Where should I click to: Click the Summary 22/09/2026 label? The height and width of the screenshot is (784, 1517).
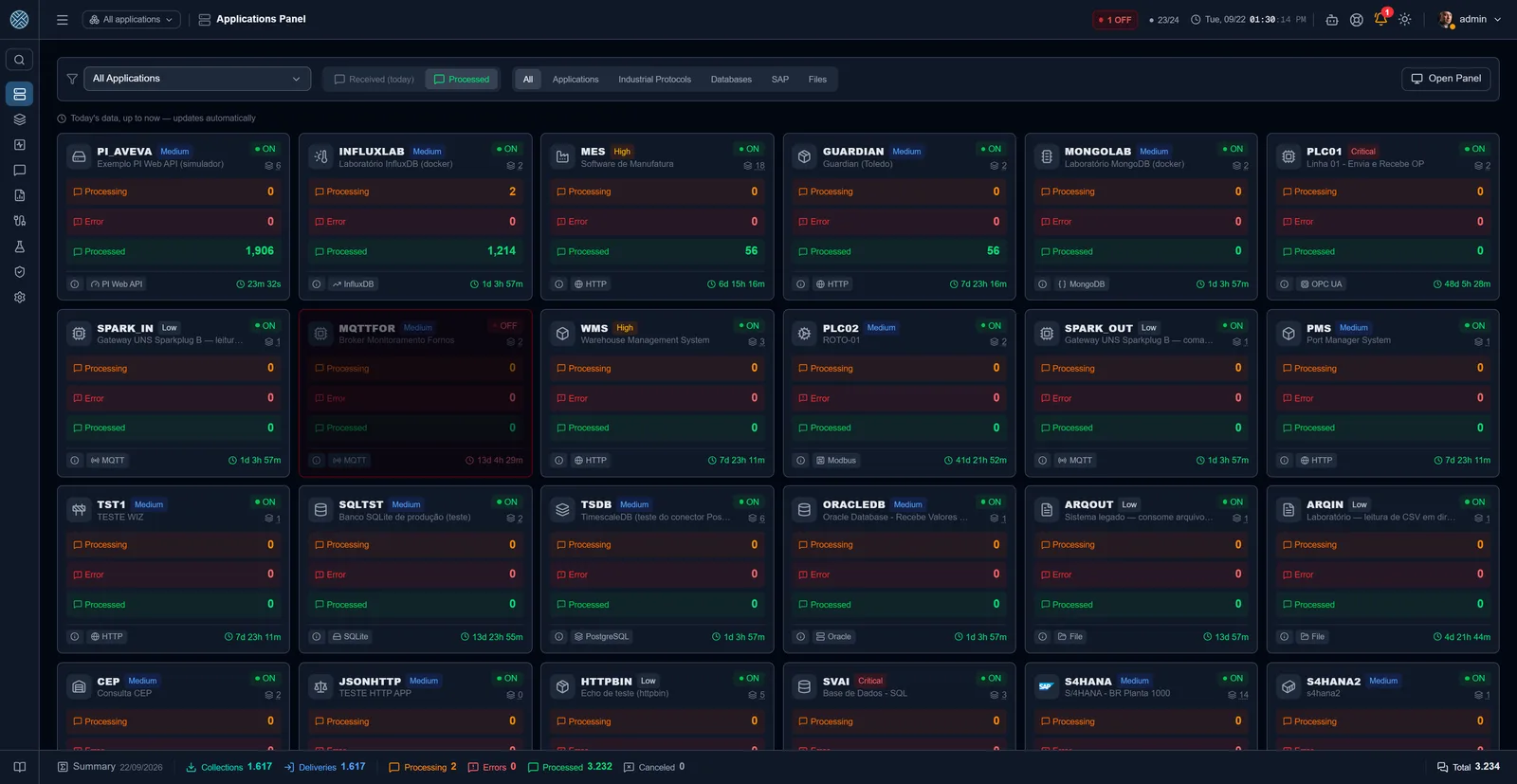point(110,767)
